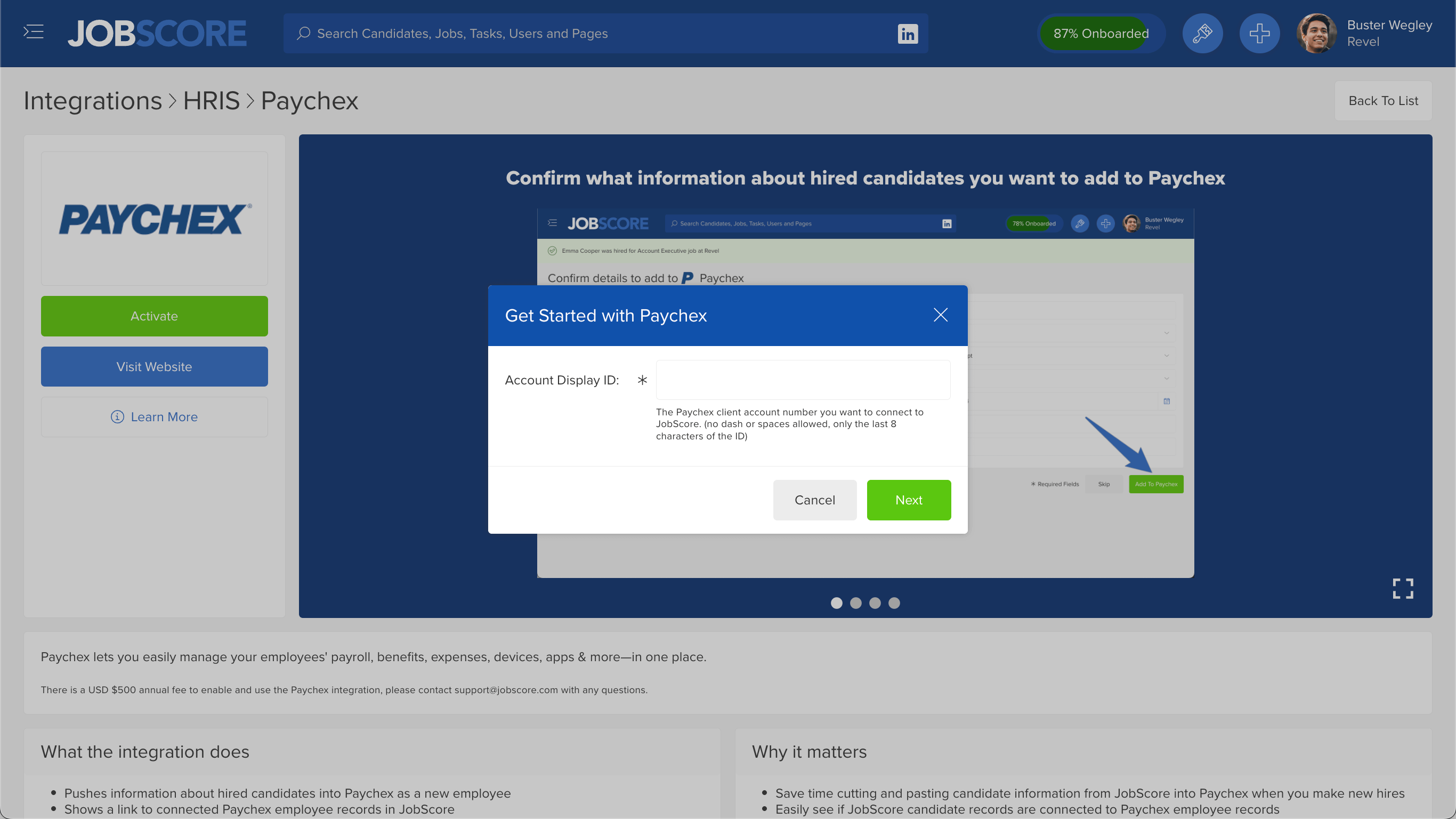The width and height of the screenshot is (1456, 819).
Task: Click the LinkedIn icon in search bar
Action: click(x=907, y=34)
